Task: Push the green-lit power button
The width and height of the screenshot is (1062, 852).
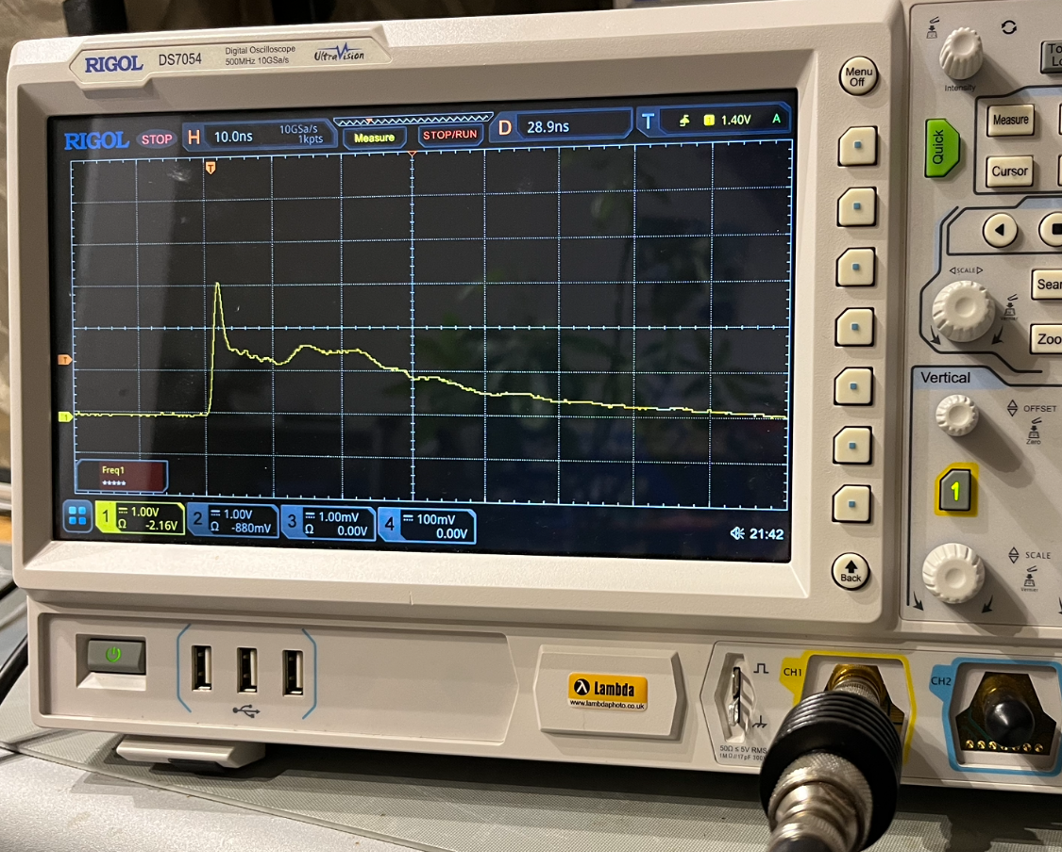Action: (116, 656)
